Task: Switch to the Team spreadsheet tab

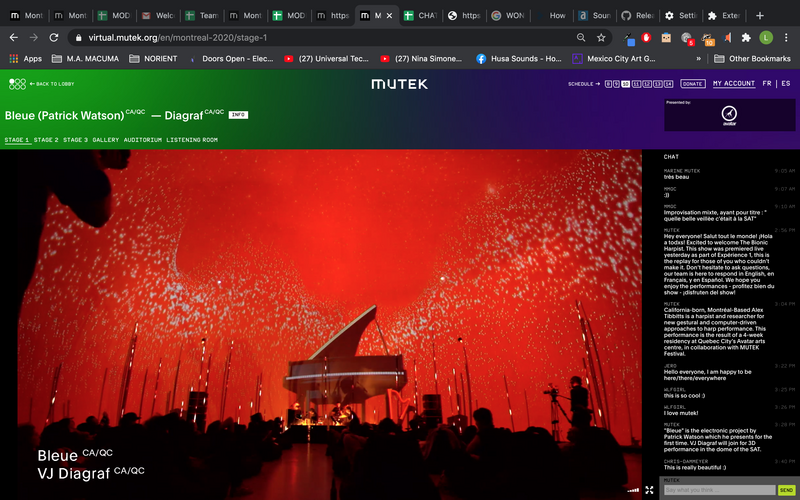Action: pos(203,15)
